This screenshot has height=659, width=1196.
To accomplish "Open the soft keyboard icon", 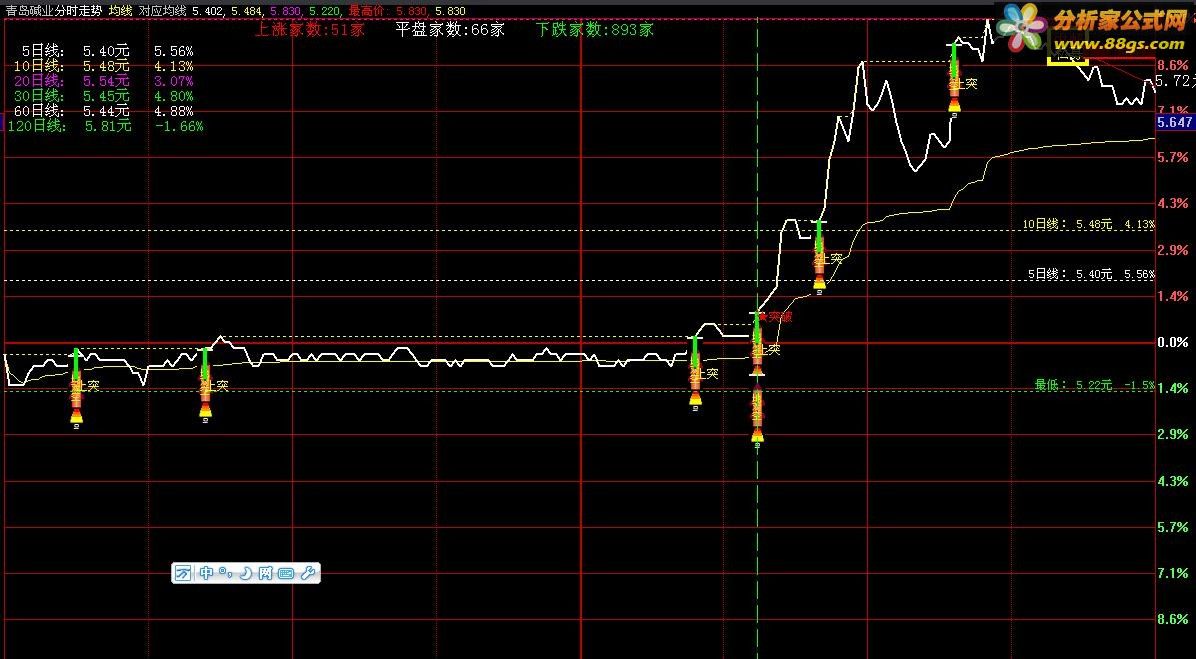I will pyautogui.click(x=286, y=574).
